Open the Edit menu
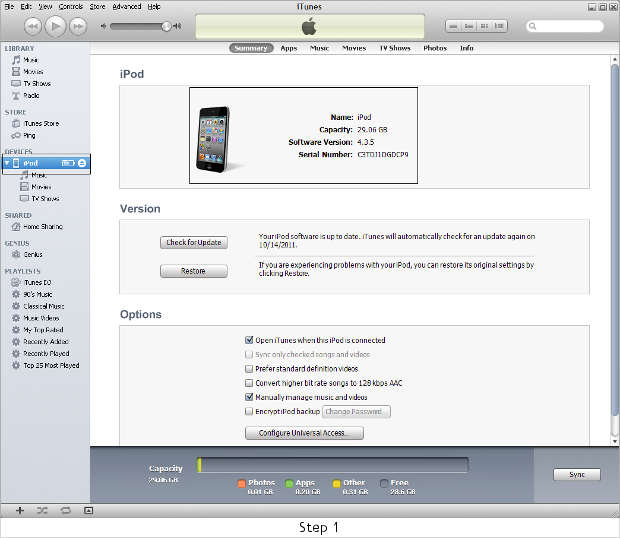620x538 pixels. point(26,6)
